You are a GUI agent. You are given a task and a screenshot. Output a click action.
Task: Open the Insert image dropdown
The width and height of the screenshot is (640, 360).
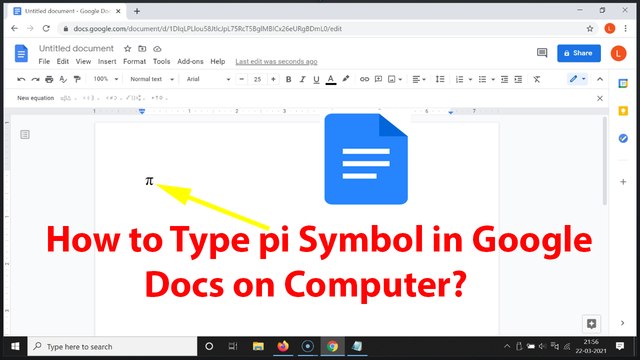coord(395,79)
